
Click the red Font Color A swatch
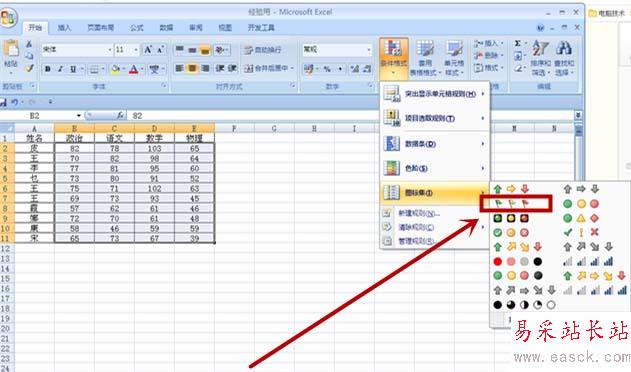point(134,69)
